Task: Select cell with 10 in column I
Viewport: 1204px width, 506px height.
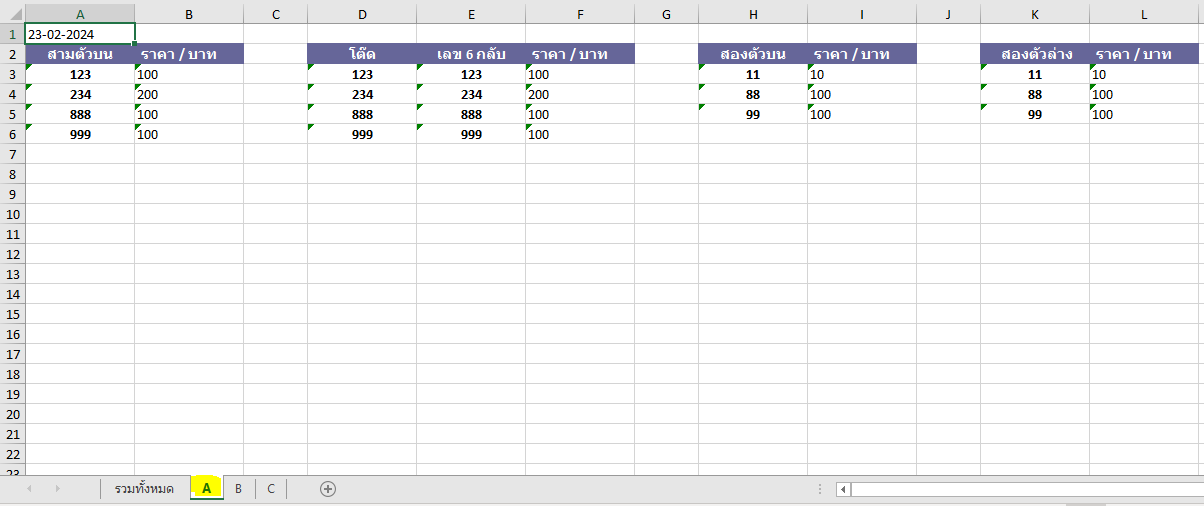Action: point(862,74)
